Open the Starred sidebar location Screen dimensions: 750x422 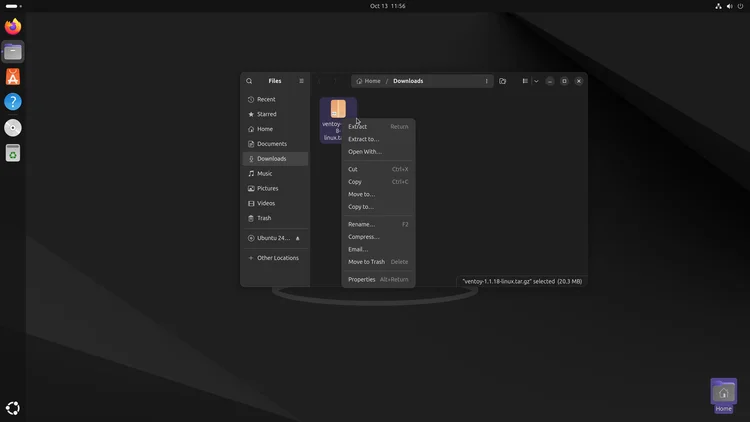click(275, 114)
